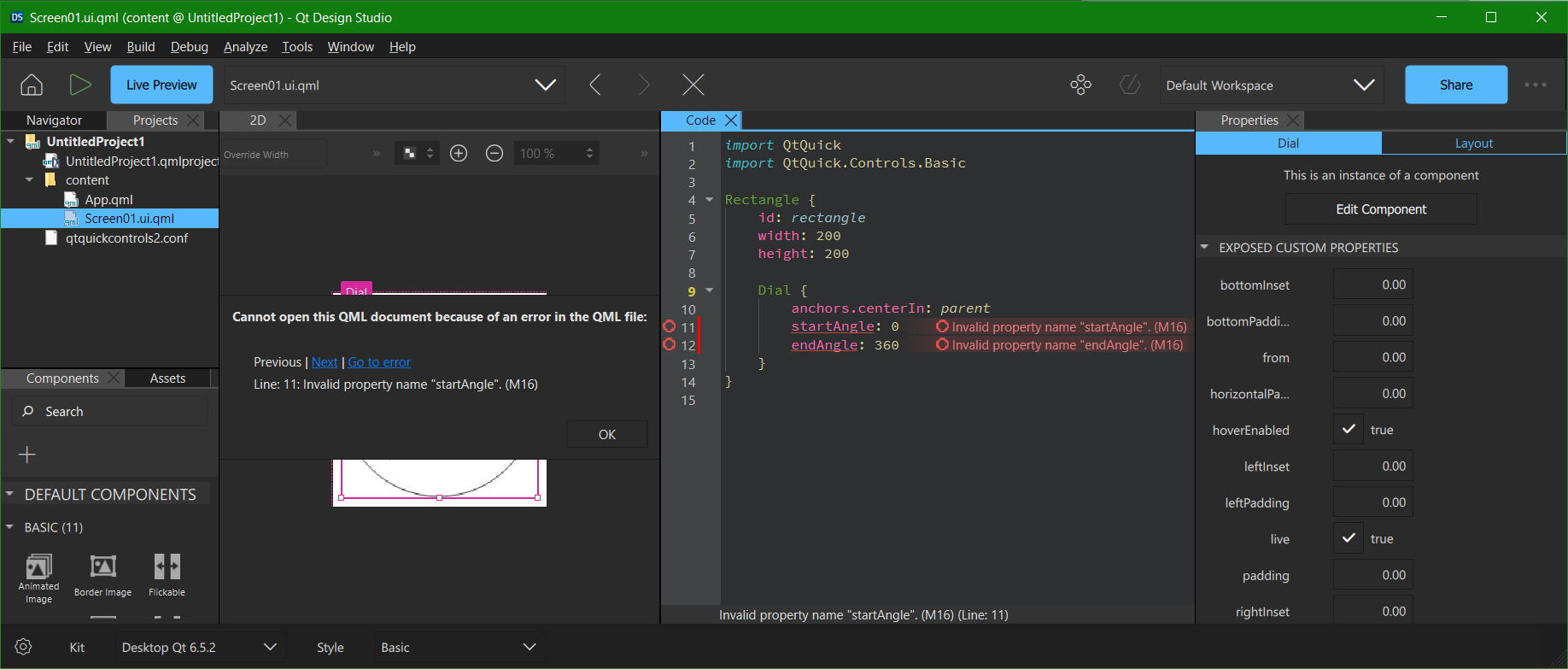The width and height of the screenshot is (1568, 669).
Task: Click the Next error link
Action: [325, 362]
